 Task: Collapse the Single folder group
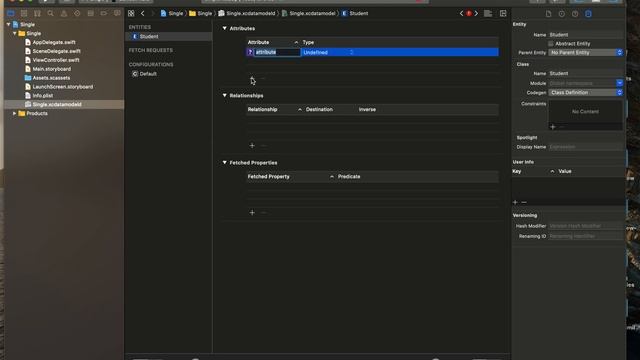point(15,33)
